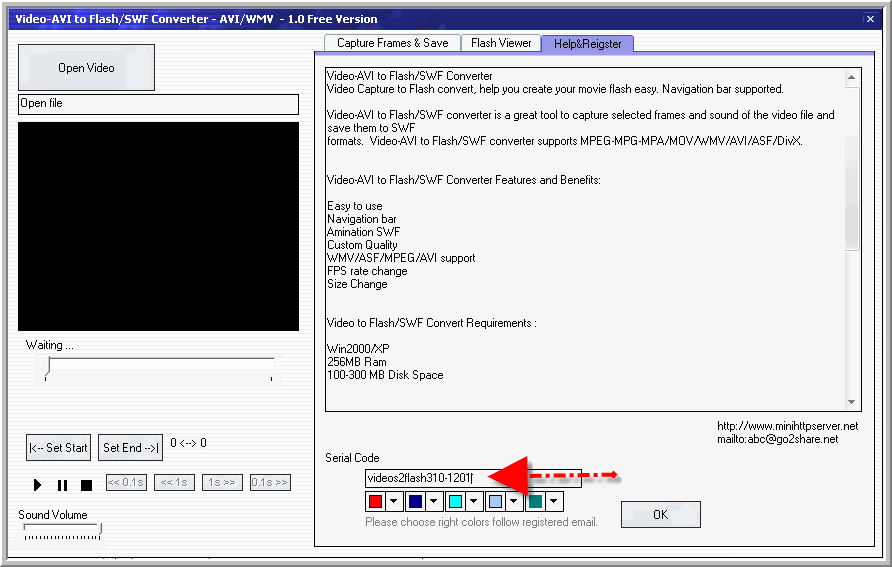Switch to Capture Frames & Save tab
The width and height of the screenshot is (892, 567).
pyautogui.click(x=392, y=43)
